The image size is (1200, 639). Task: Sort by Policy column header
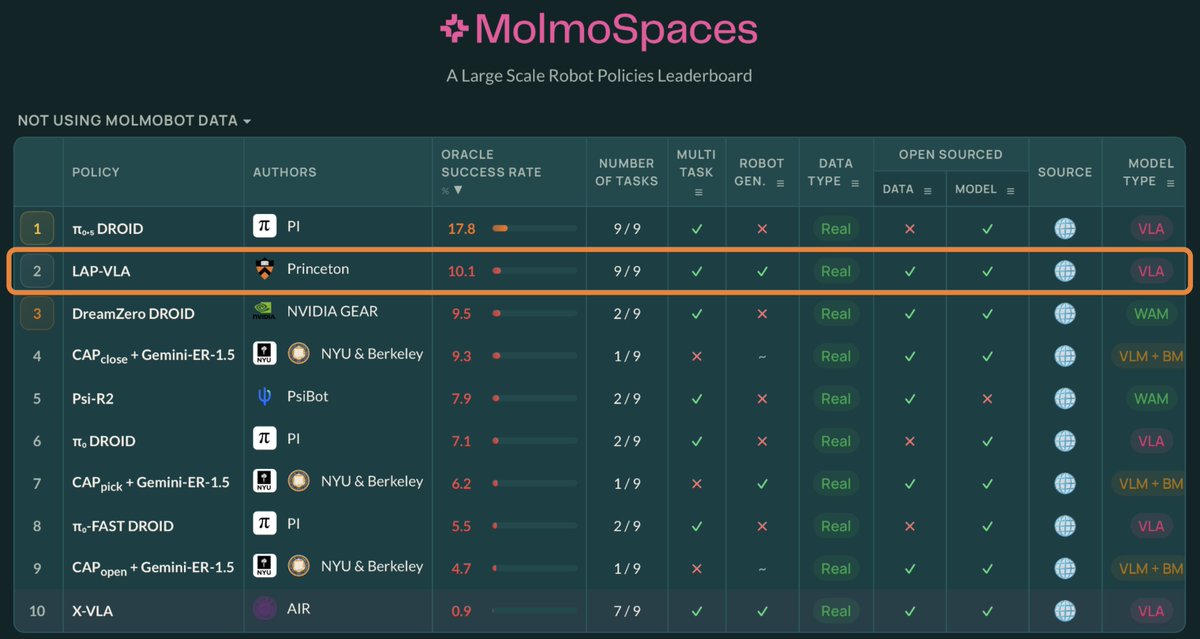click(96, 172)
